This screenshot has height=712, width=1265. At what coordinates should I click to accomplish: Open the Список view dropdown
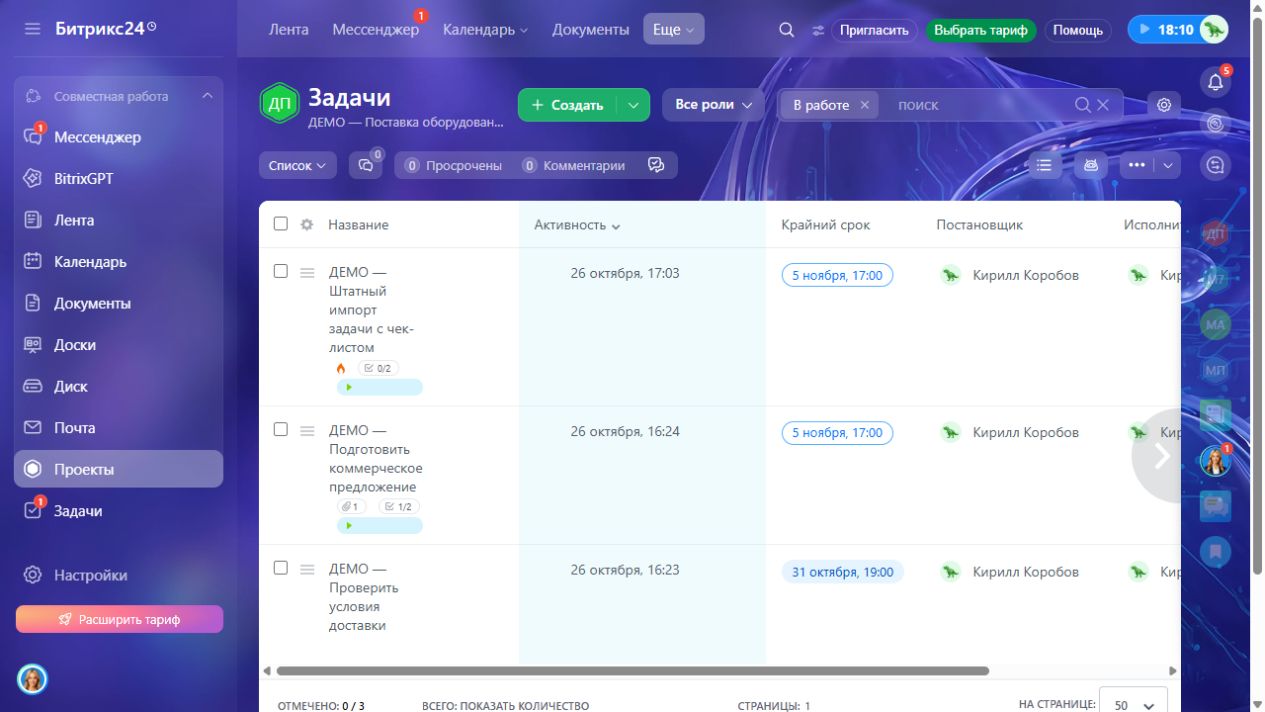point(297,166)
